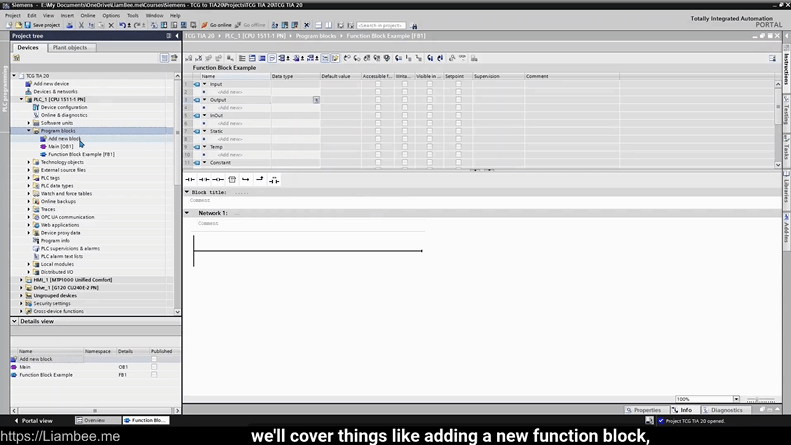This screenshot has width=791, height=445.
Task: Toggle Published checkbox for Main block
Action: pos(154,367)
